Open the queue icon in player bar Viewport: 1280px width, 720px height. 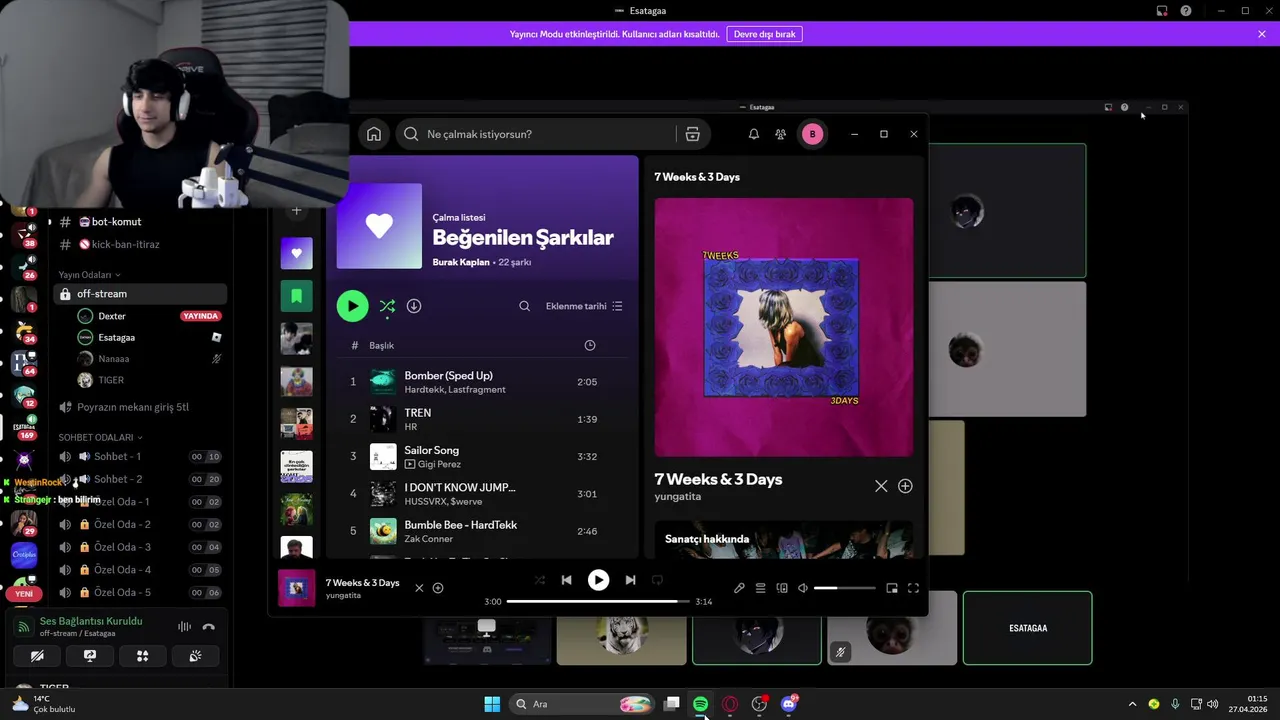click(760, 588)
